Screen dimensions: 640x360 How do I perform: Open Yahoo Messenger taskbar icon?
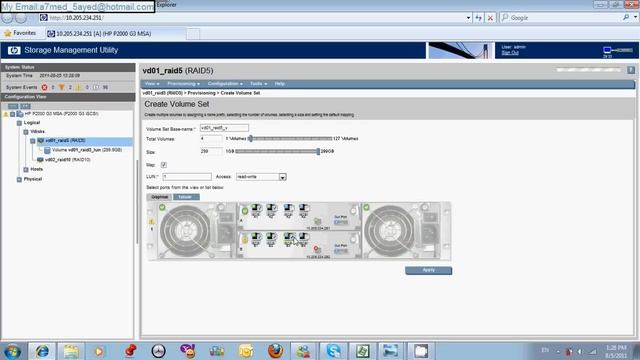187,351
